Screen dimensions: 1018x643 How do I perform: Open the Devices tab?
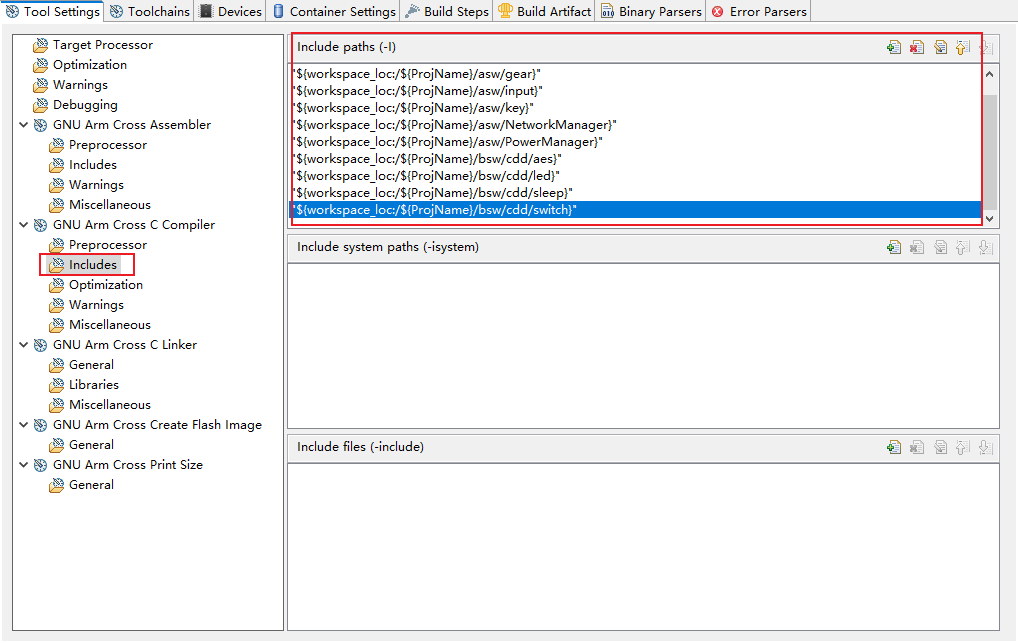[x=230, y=11]
